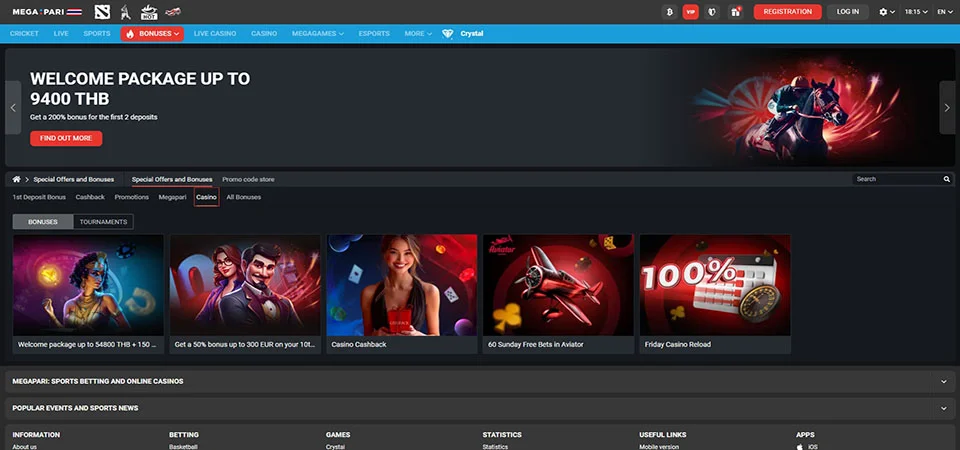Advance banner with right arrow
This screenshot has height=450, width=960.
(947, 107)
